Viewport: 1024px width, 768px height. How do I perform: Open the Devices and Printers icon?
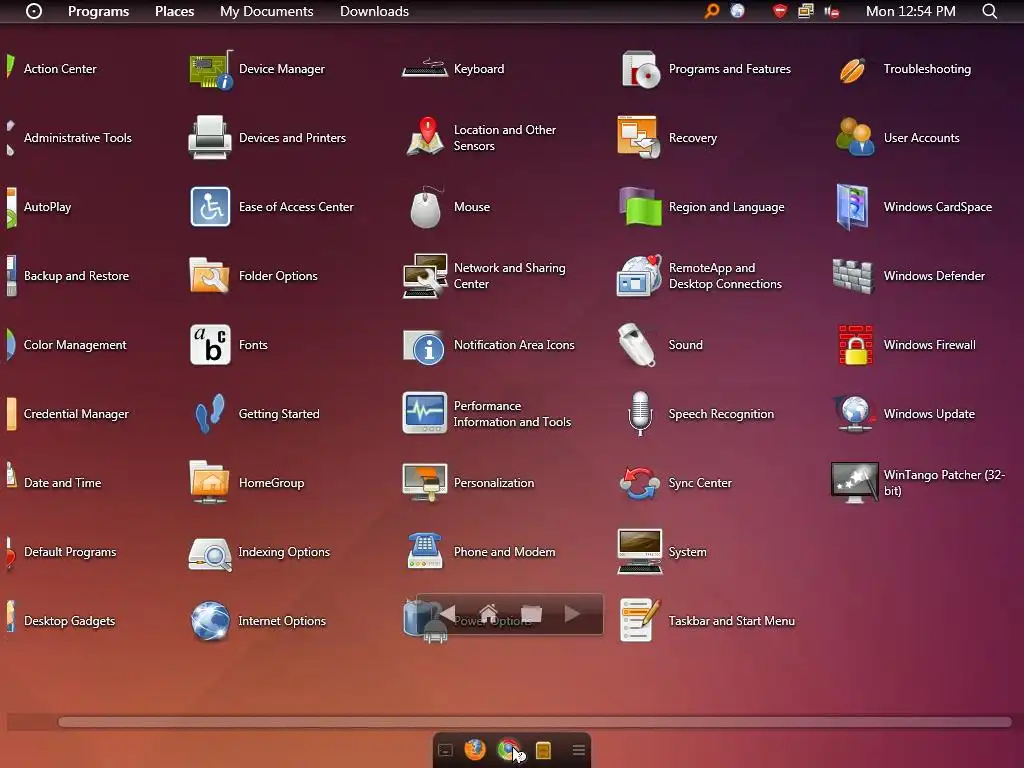click(210, 138)
